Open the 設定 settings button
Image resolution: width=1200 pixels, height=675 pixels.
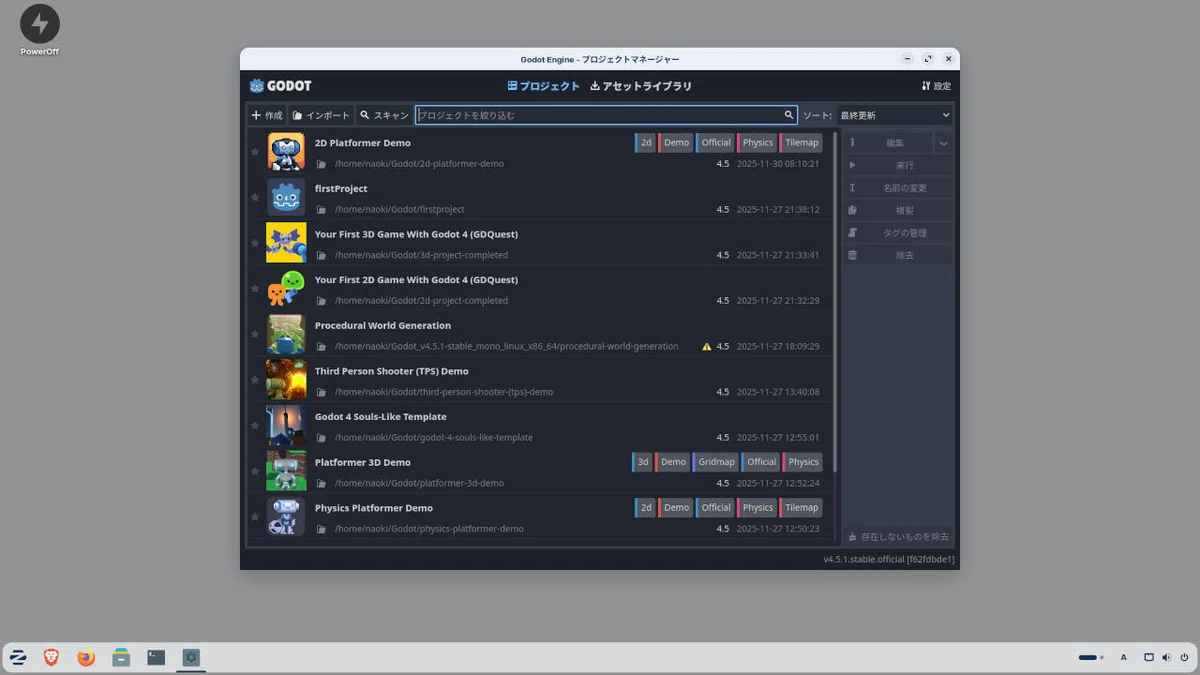(937, 86)
